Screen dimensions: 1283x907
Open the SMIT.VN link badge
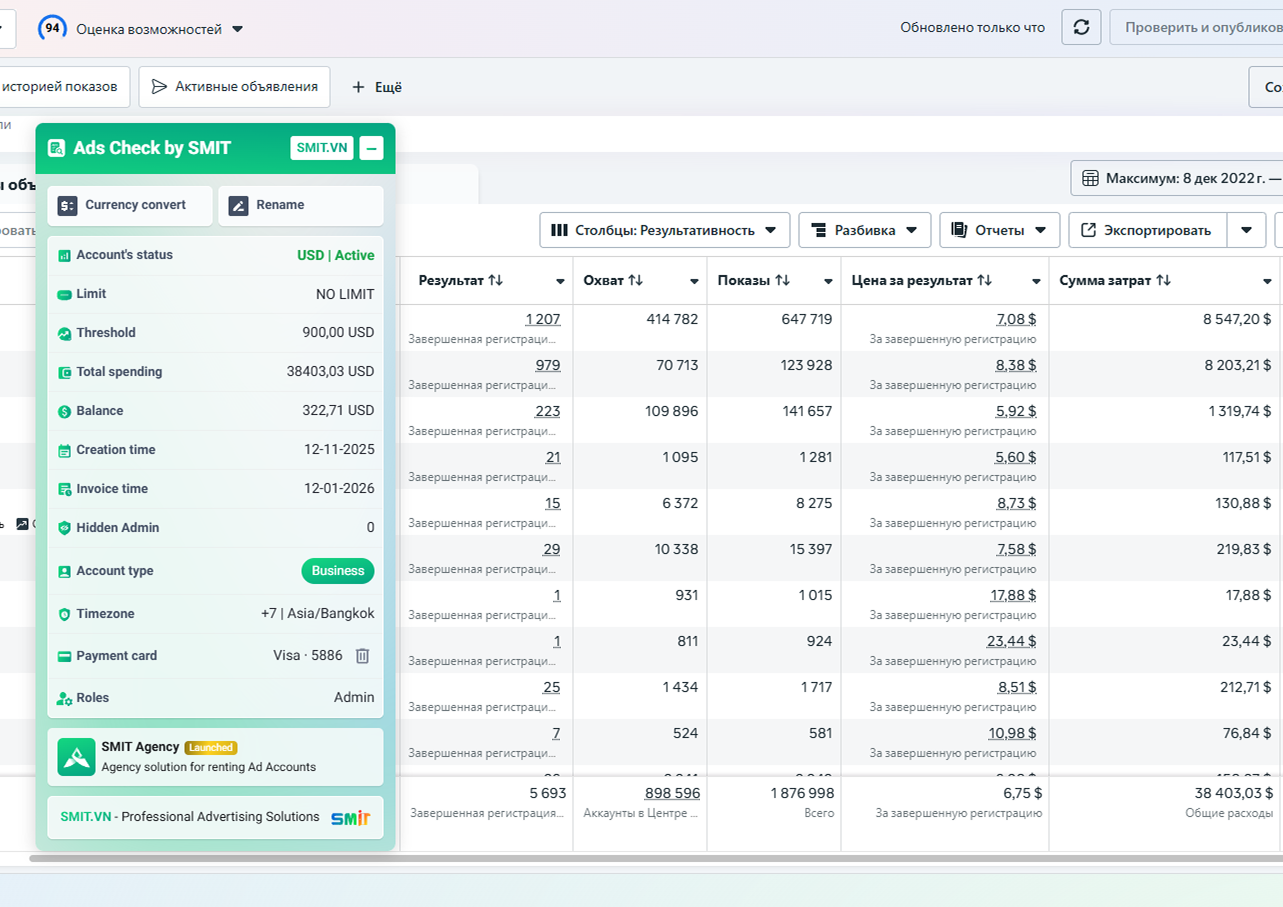[322, 148]
